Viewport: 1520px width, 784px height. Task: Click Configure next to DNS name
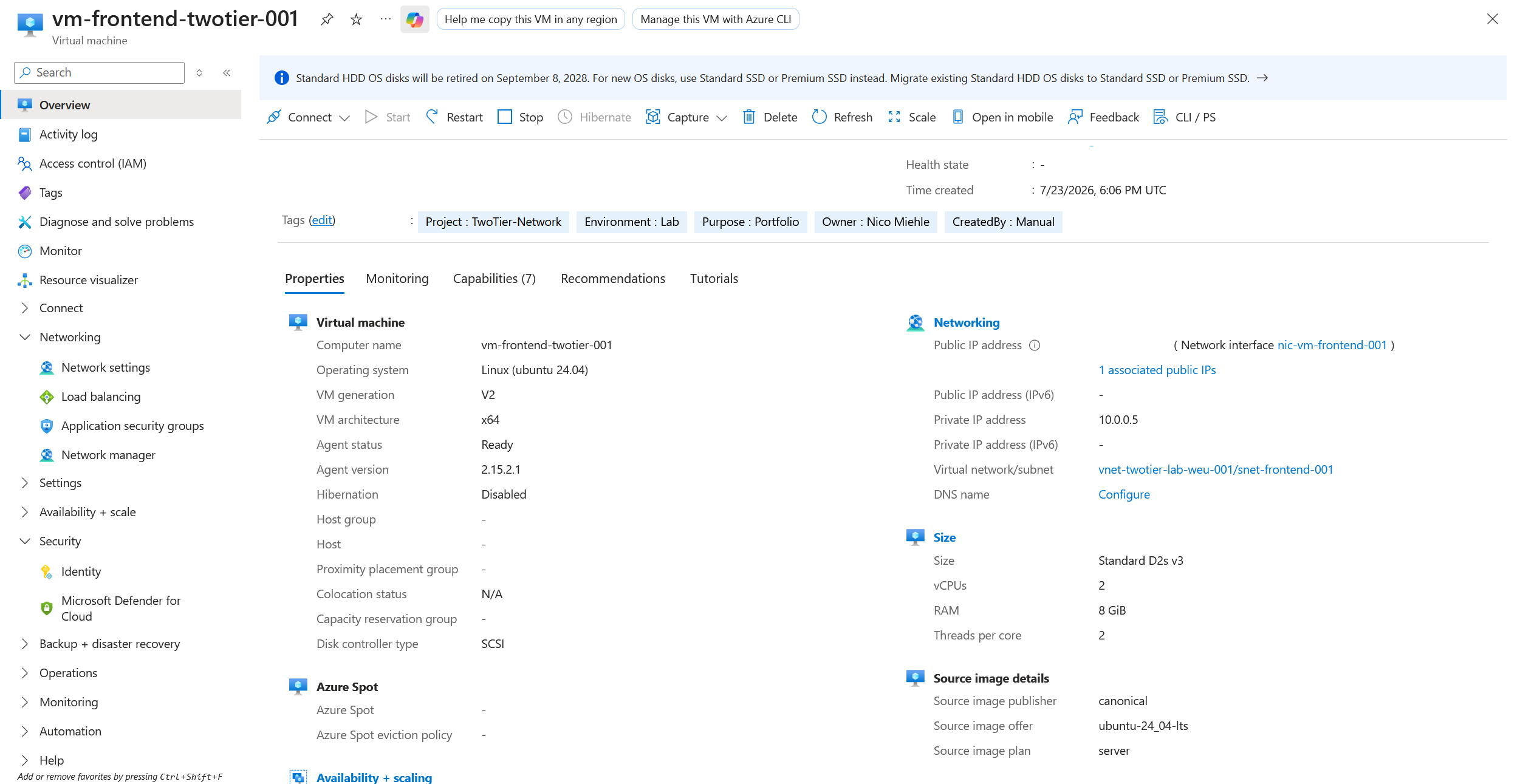tap(1124, 495)
